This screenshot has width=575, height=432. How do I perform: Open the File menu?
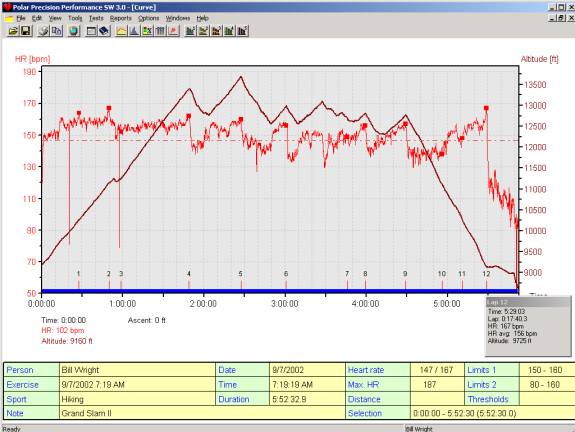pos(21,18)
